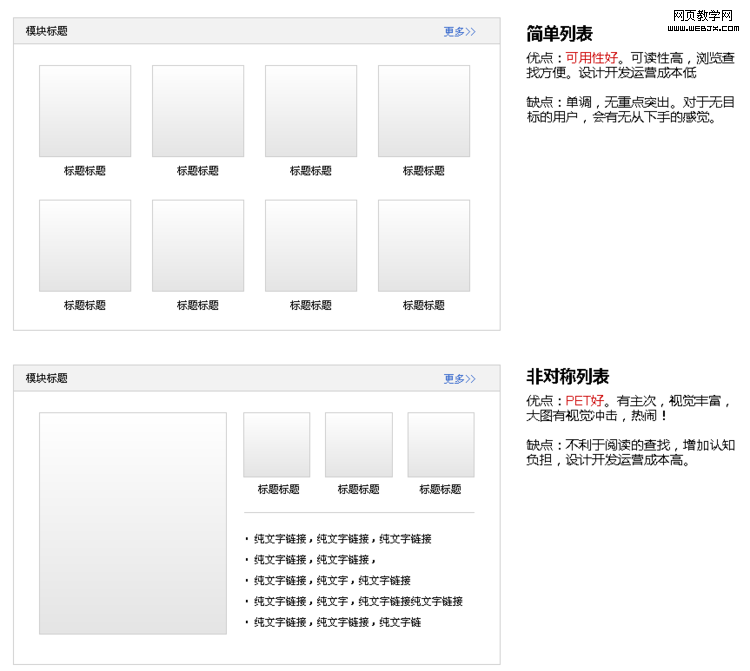Open first thumbnail in second row of upper module
The width and height of the screenshot is (750, 671).
85,246
